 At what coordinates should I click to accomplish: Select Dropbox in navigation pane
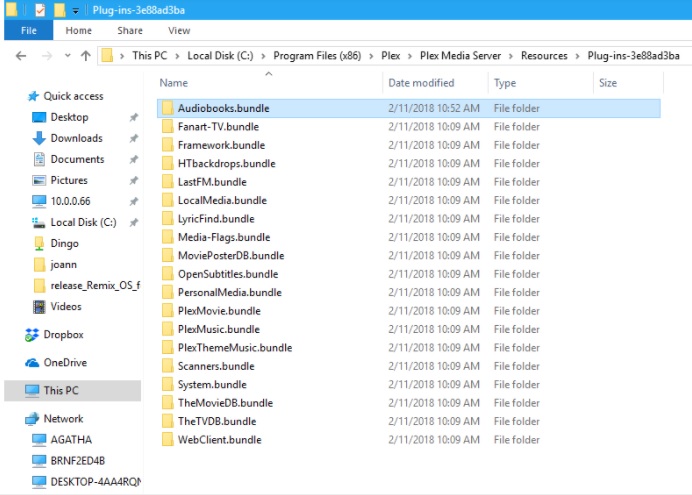click(63, 335)
